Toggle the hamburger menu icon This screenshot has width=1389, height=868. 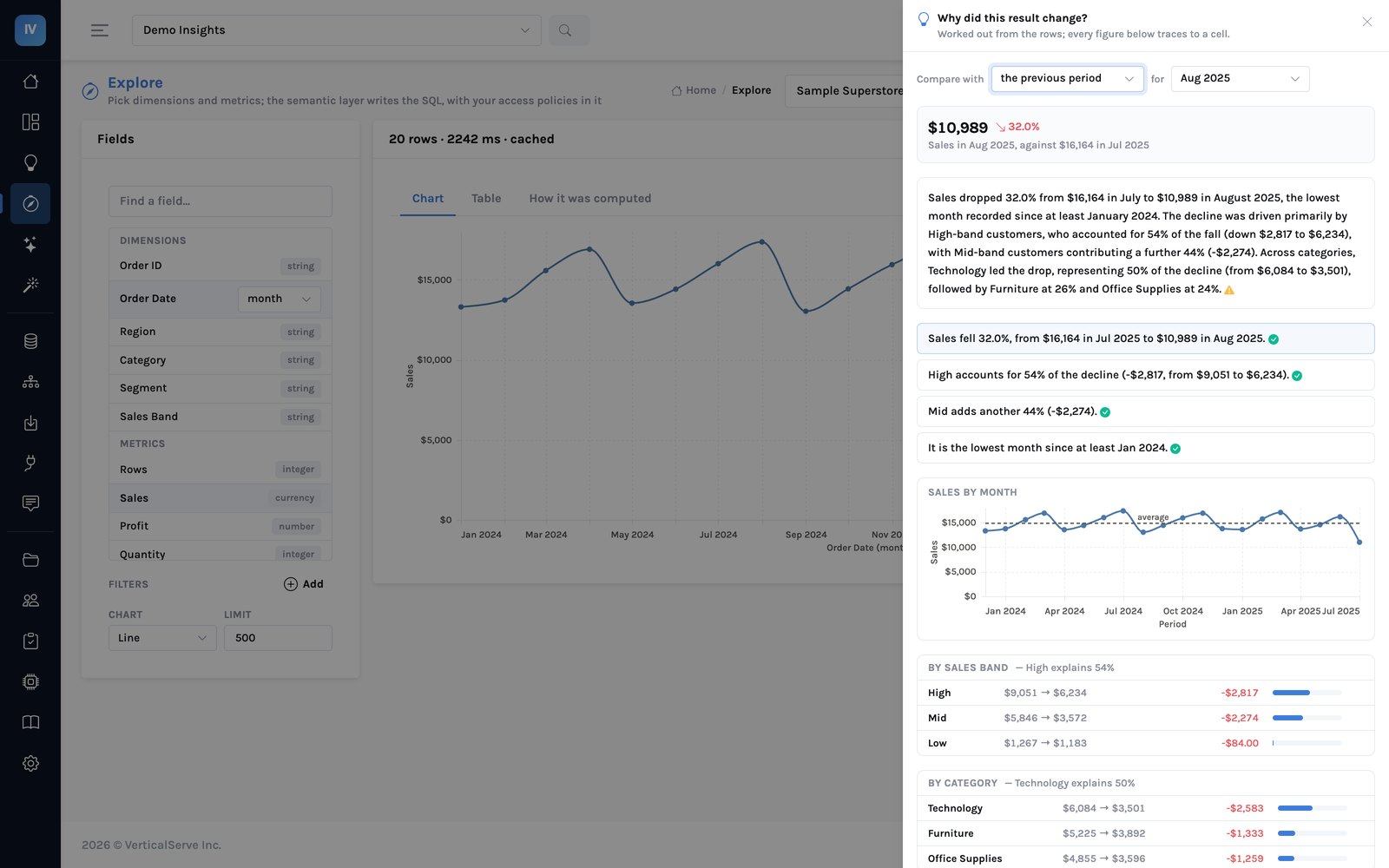(x=100, y=30)
